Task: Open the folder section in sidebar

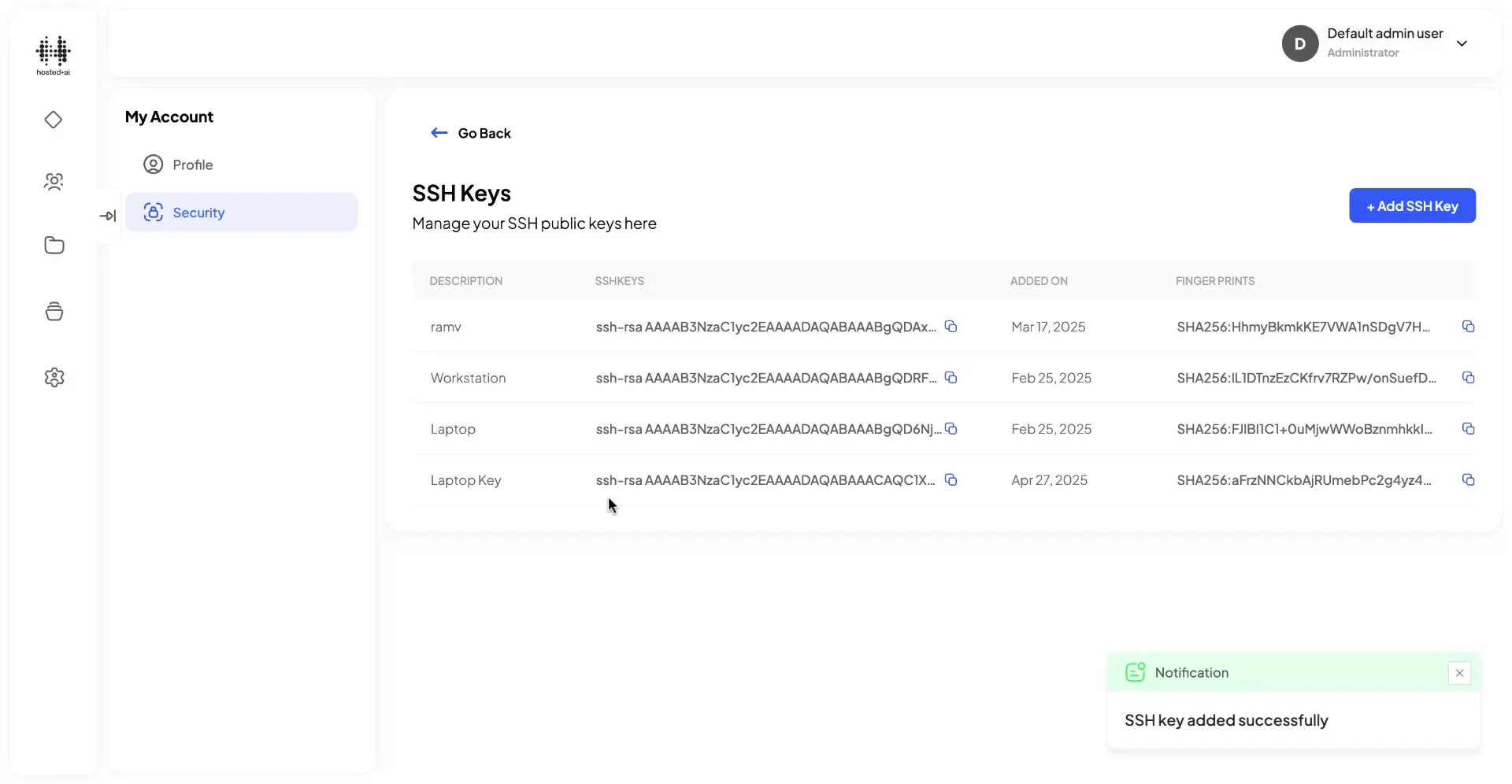Action: click(x=54, y=246)
